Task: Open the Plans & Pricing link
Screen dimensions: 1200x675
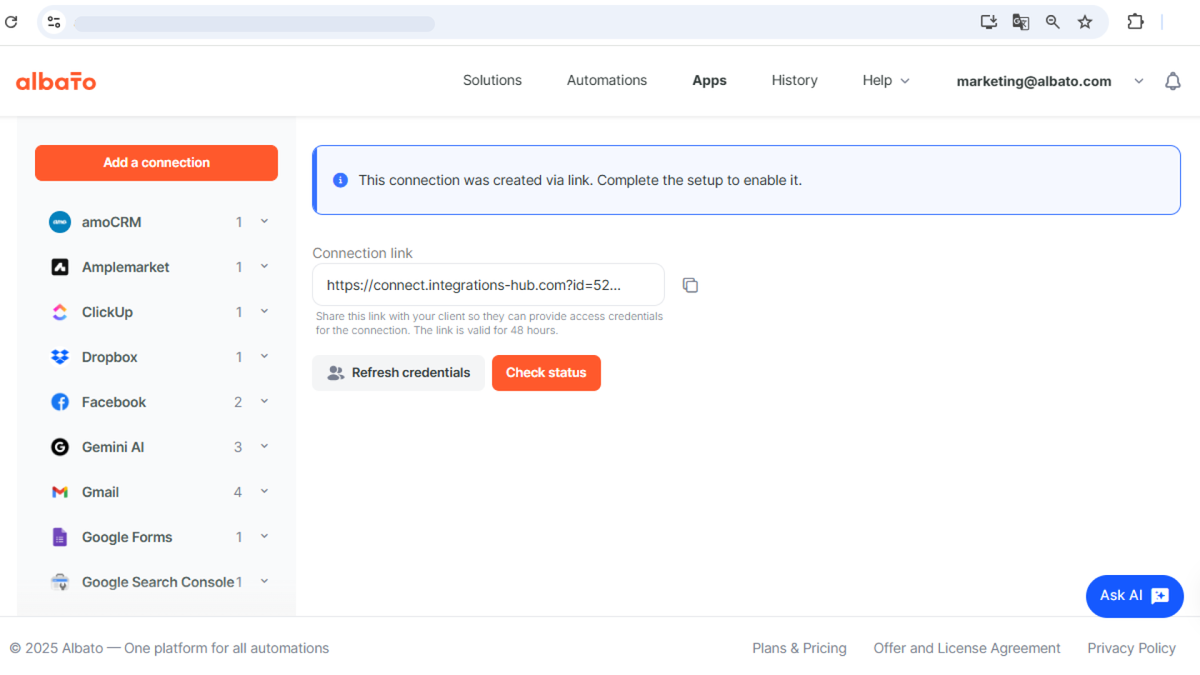Action: pyautogui.click(x=799, y=648)
